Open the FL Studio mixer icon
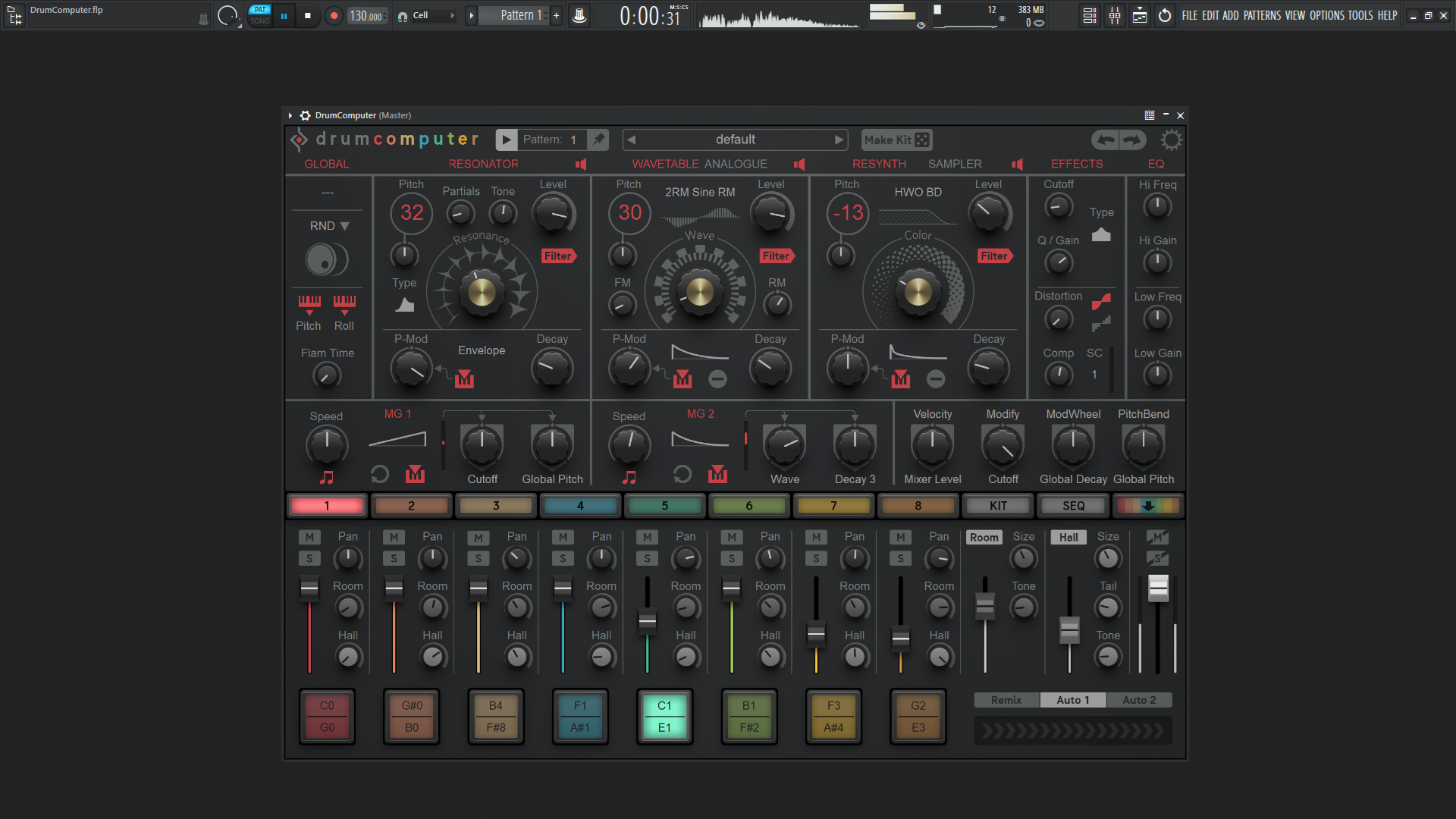 (x=1115, y=15)
